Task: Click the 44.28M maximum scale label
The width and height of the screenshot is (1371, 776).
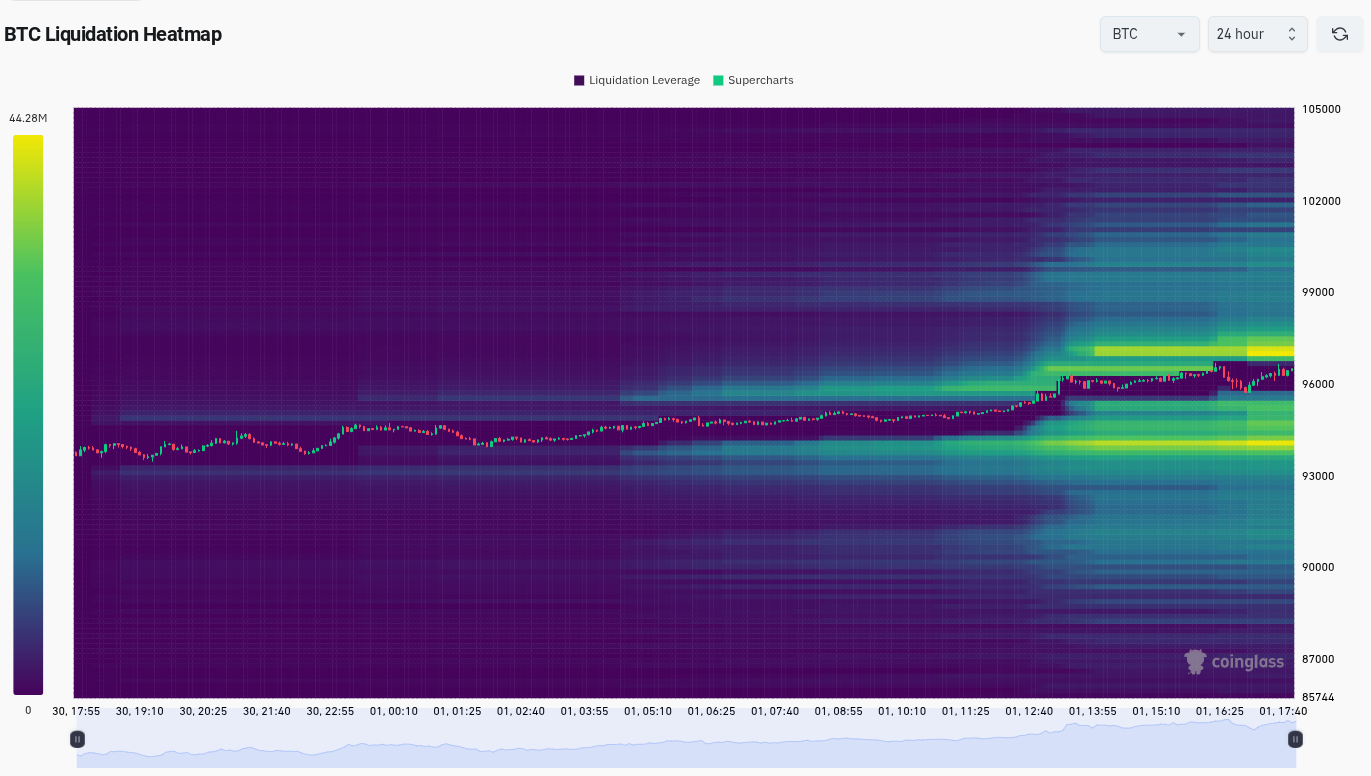Action: [28, 119]
